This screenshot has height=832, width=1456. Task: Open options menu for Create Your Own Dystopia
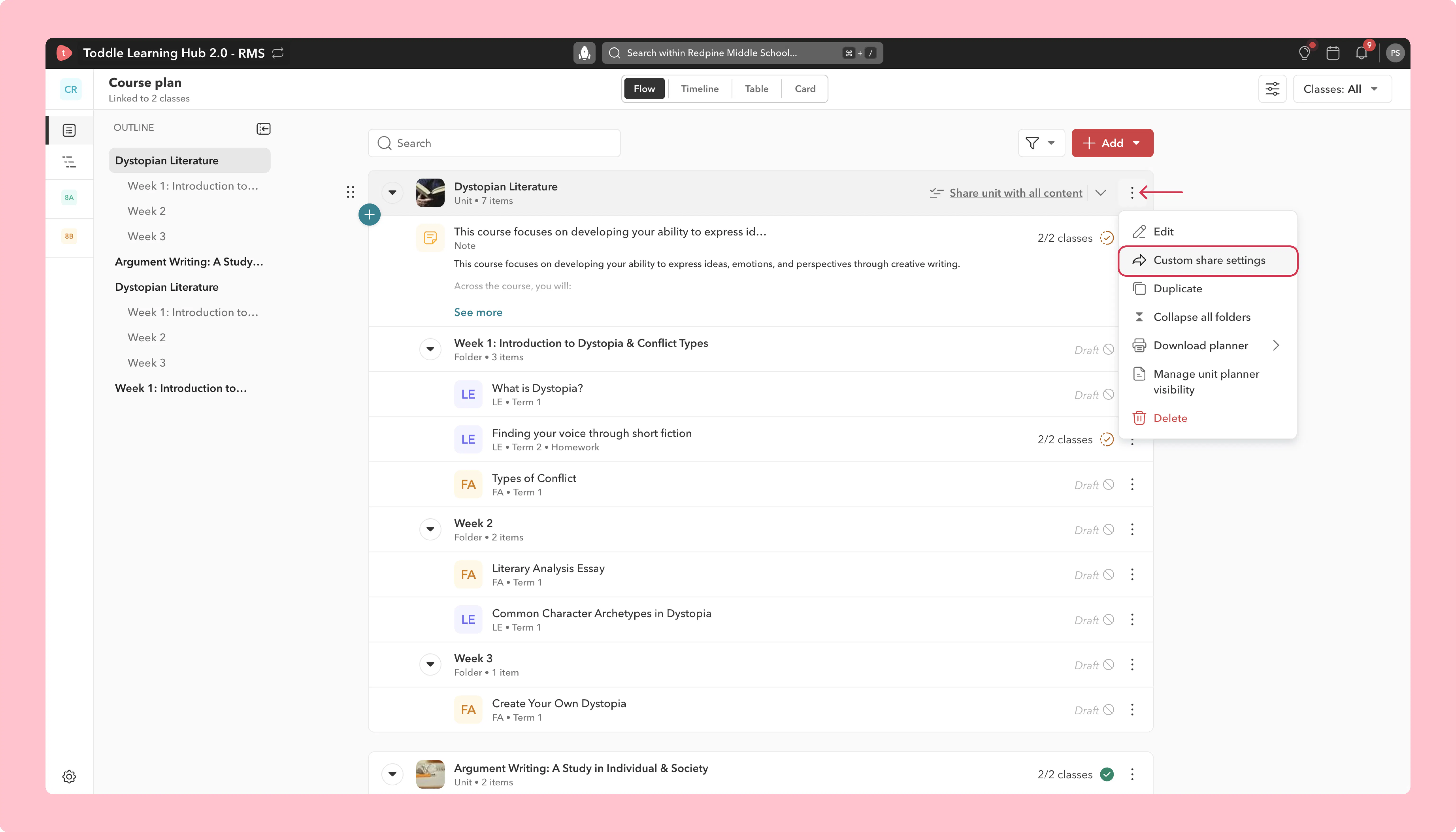tap(1132, 710)
